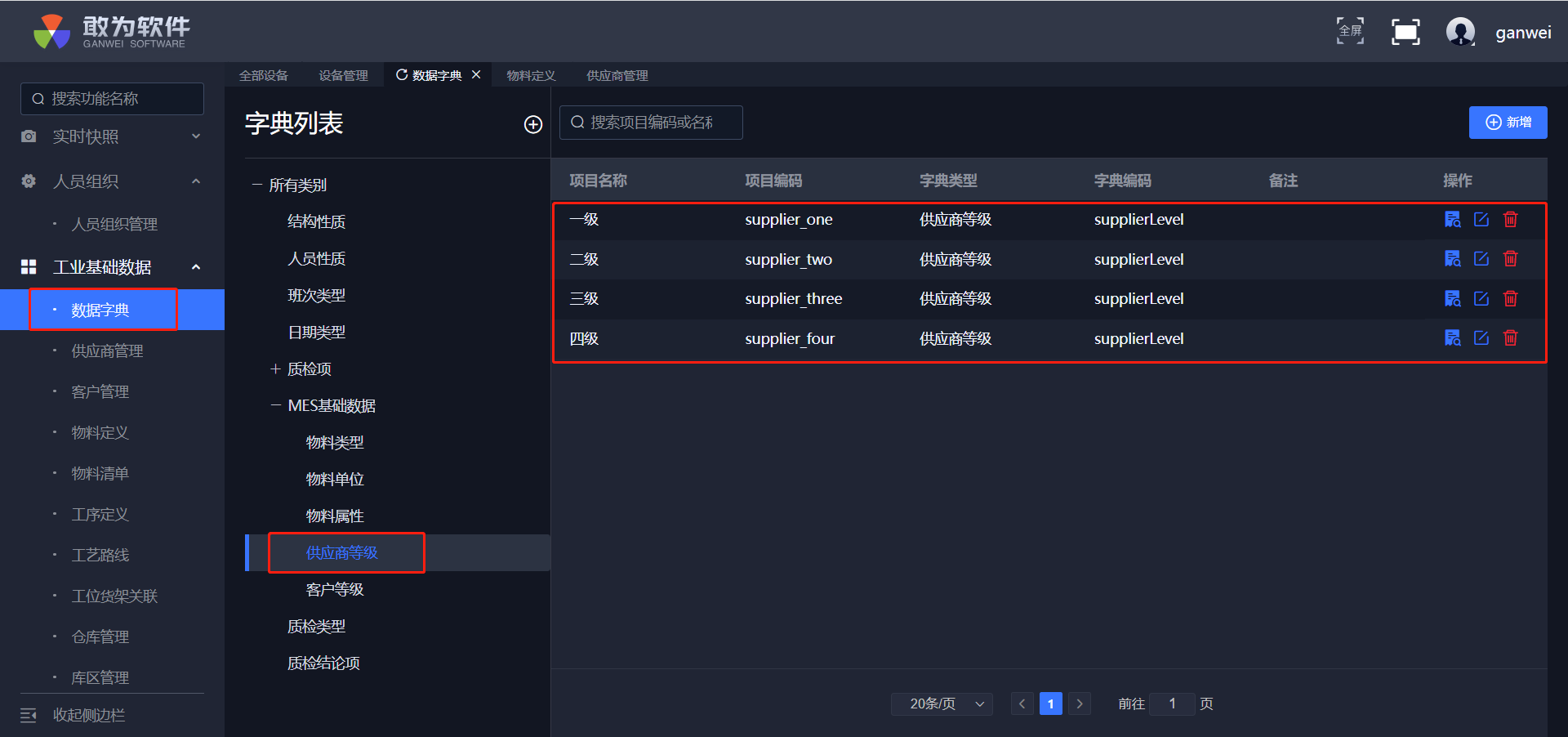Viewport: 1568px width, 737px height.
Task: Open 工艺路线 in the sidebar
Action: (x=100, y=555)
